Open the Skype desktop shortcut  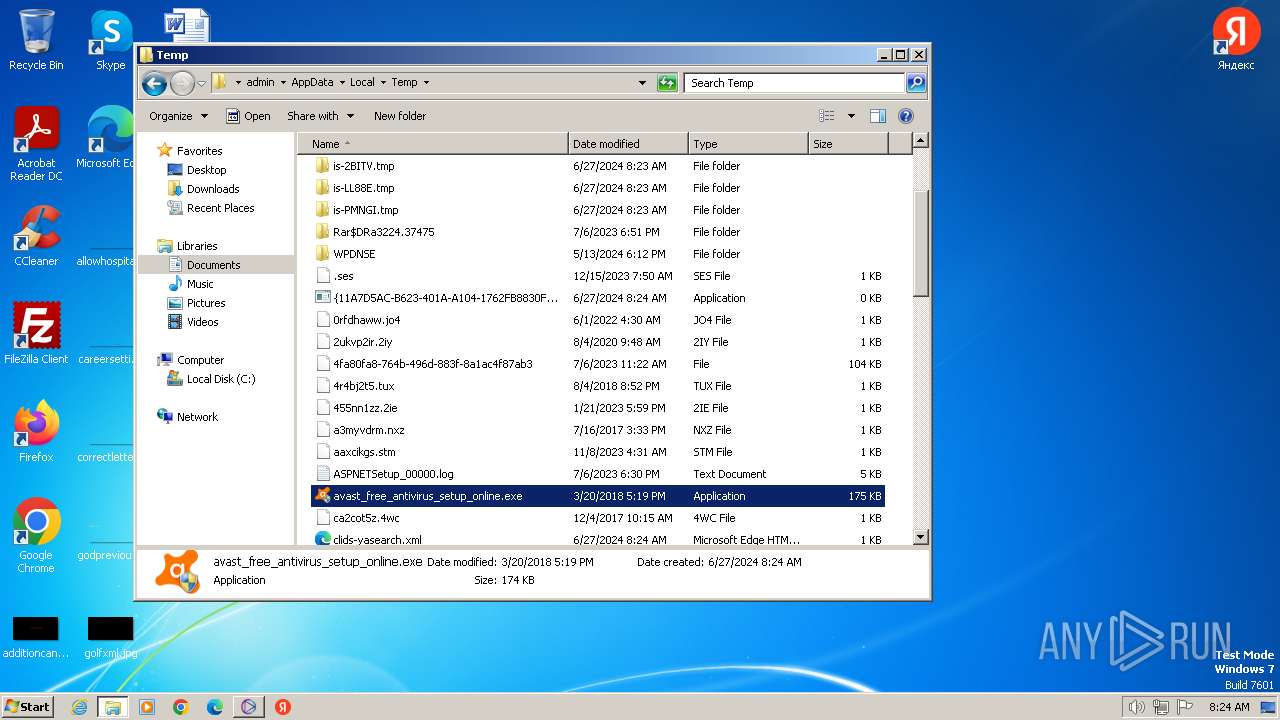click(111, 40)
